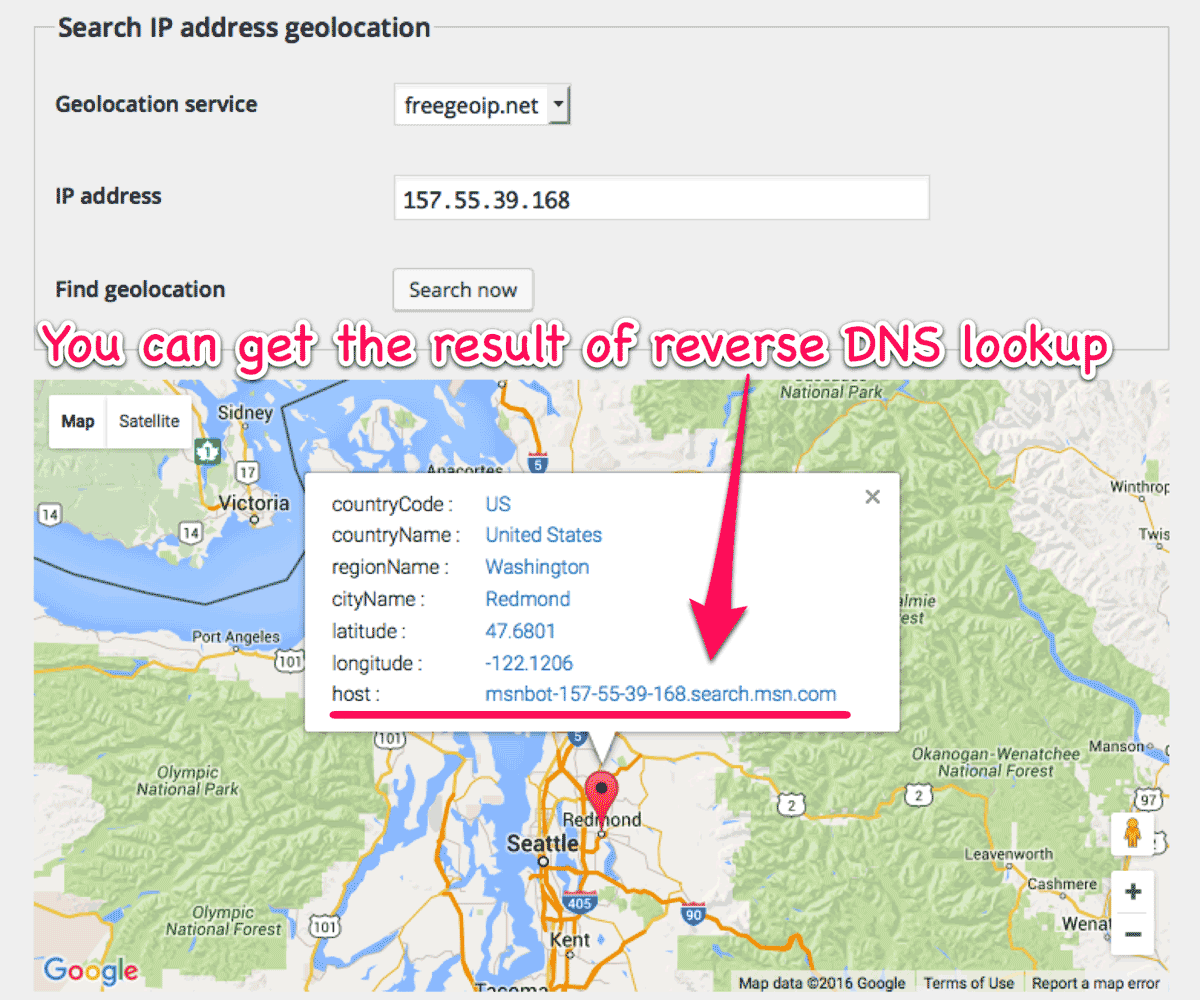Click the Interstate 405 highway shield

[579, 903]
